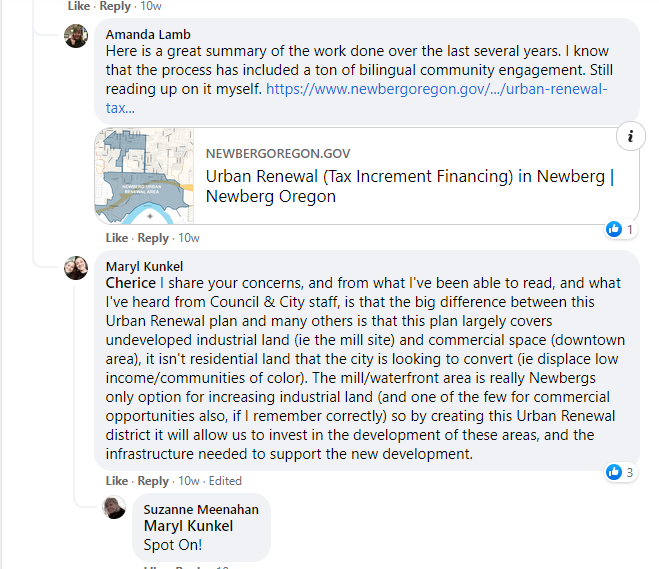This screenshot has height=569, width=659.
Task: Like Maryl Kunkel's comment
Action: 116,481
